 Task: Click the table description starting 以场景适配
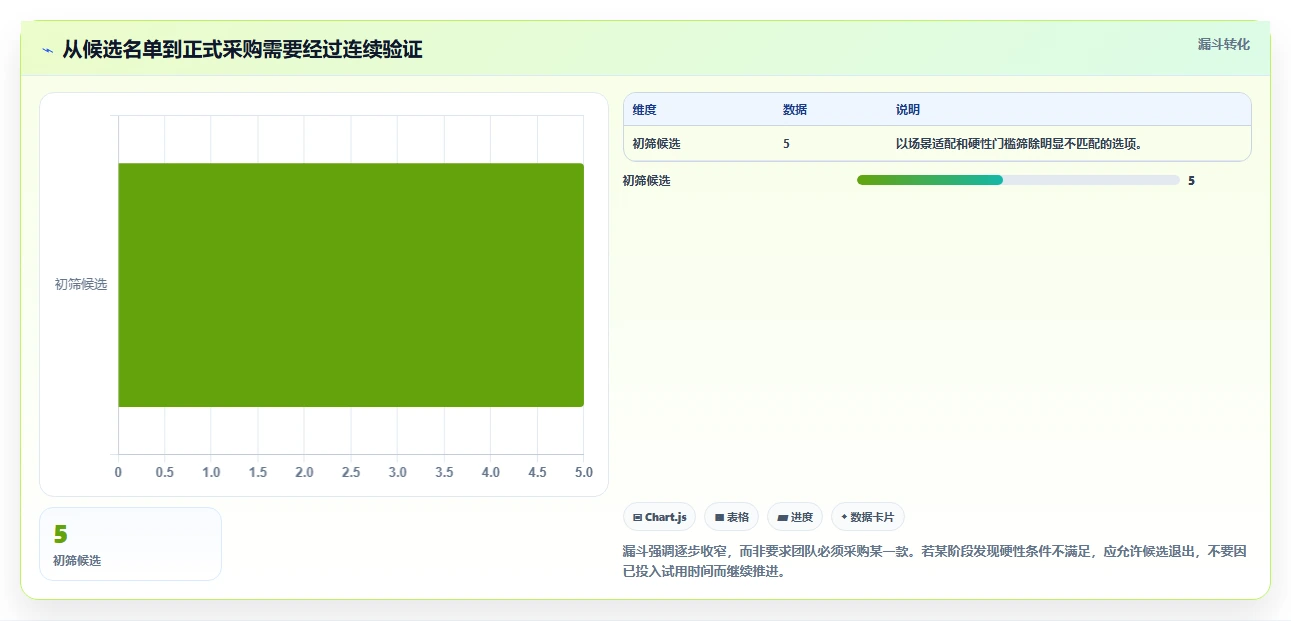(1019, 144)
